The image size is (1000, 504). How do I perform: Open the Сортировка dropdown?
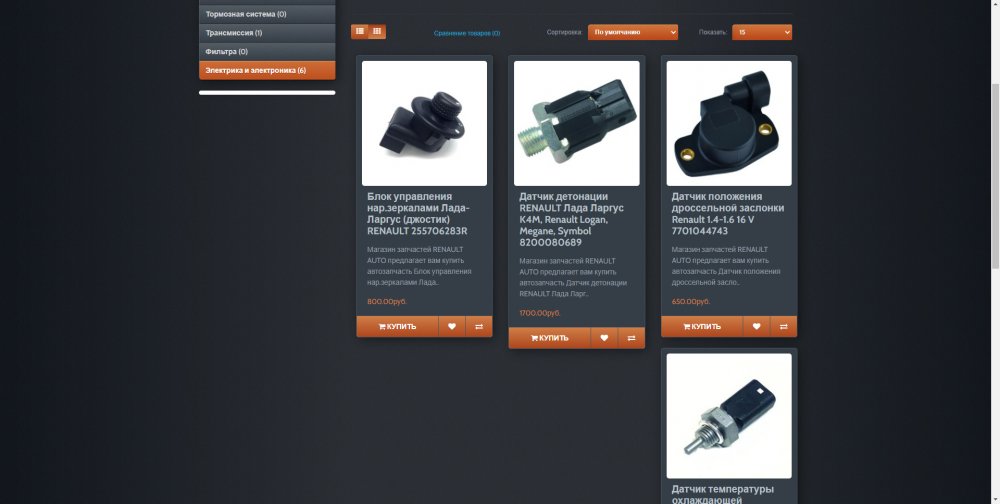click(x=633, y=32)
